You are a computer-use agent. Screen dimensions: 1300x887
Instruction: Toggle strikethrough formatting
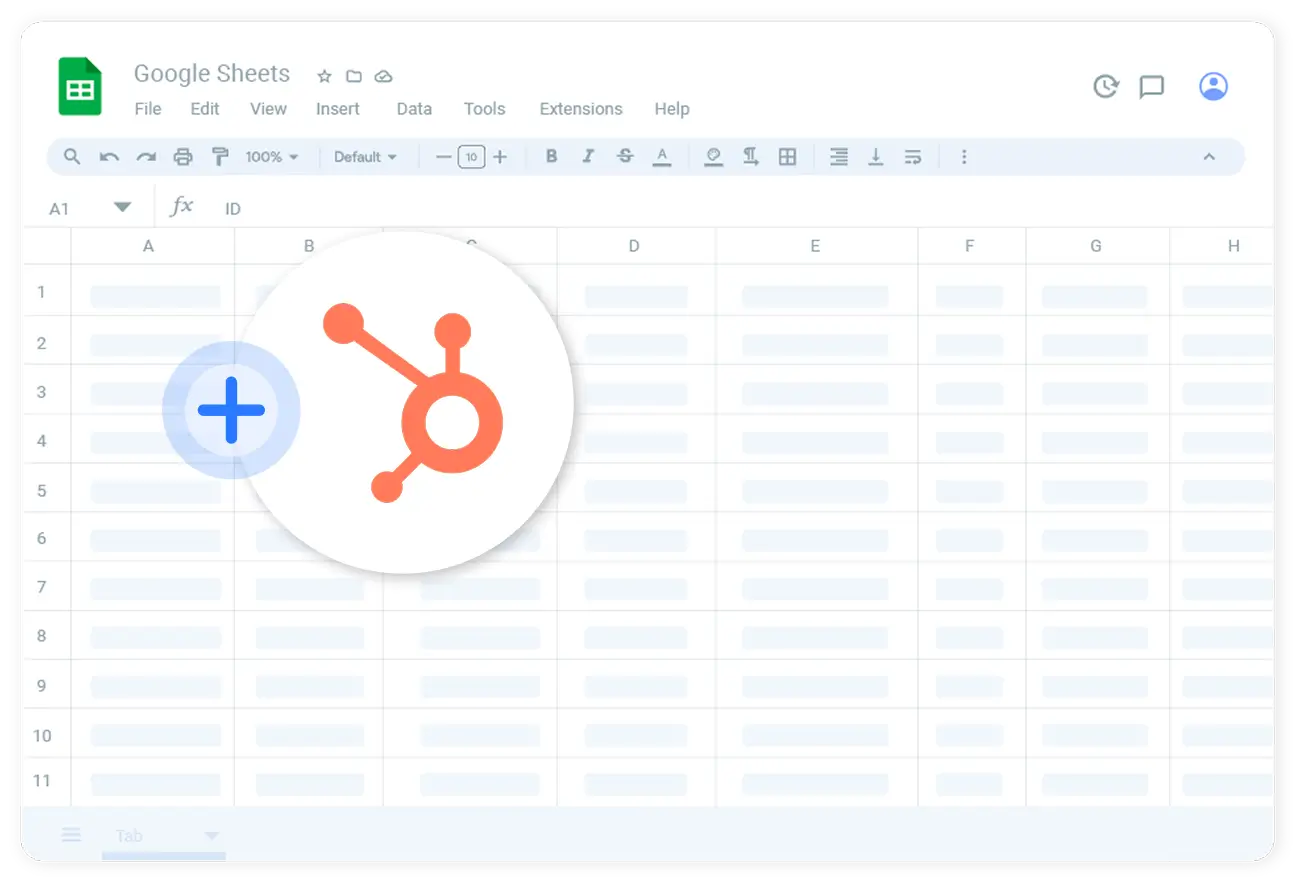(625, 157)
